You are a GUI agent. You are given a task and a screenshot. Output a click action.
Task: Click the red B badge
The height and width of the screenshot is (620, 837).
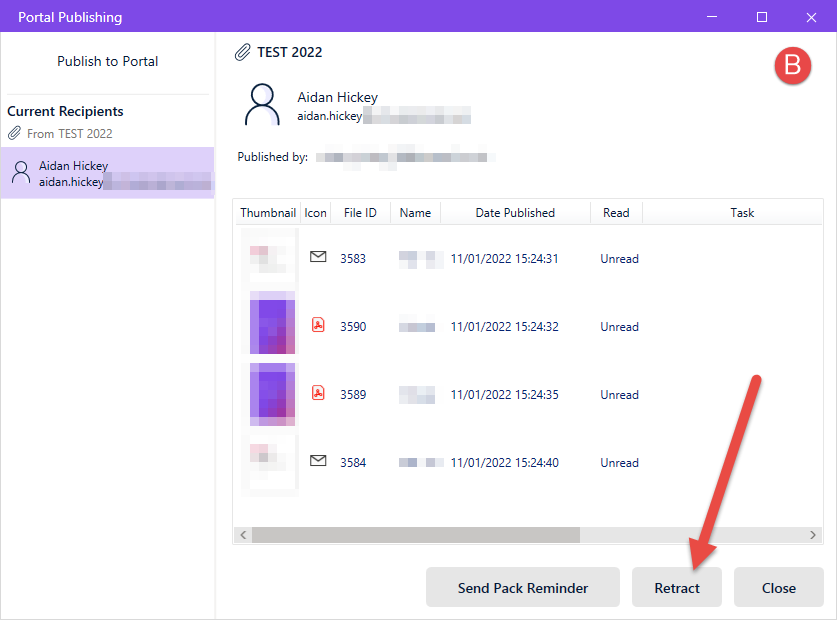pyautogui.click(x=793, y=66)
